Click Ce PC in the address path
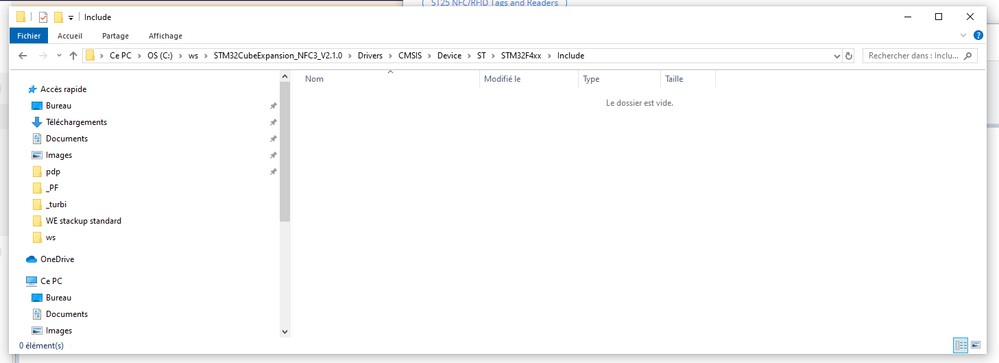 tap(120, 55)
